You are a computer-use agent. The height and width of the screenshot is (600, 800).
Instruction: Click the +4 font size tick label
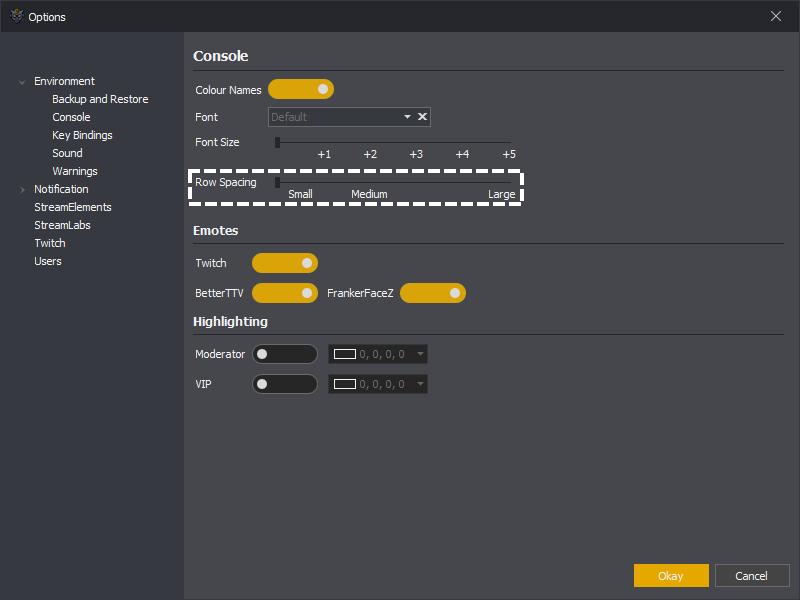click(x=462, y=154)
